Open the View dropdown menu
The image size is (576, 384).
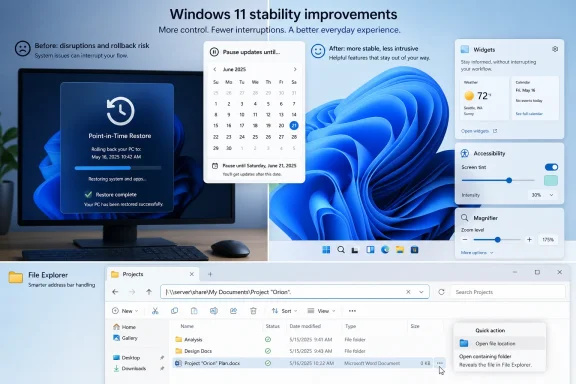click(x=321, y=311)
